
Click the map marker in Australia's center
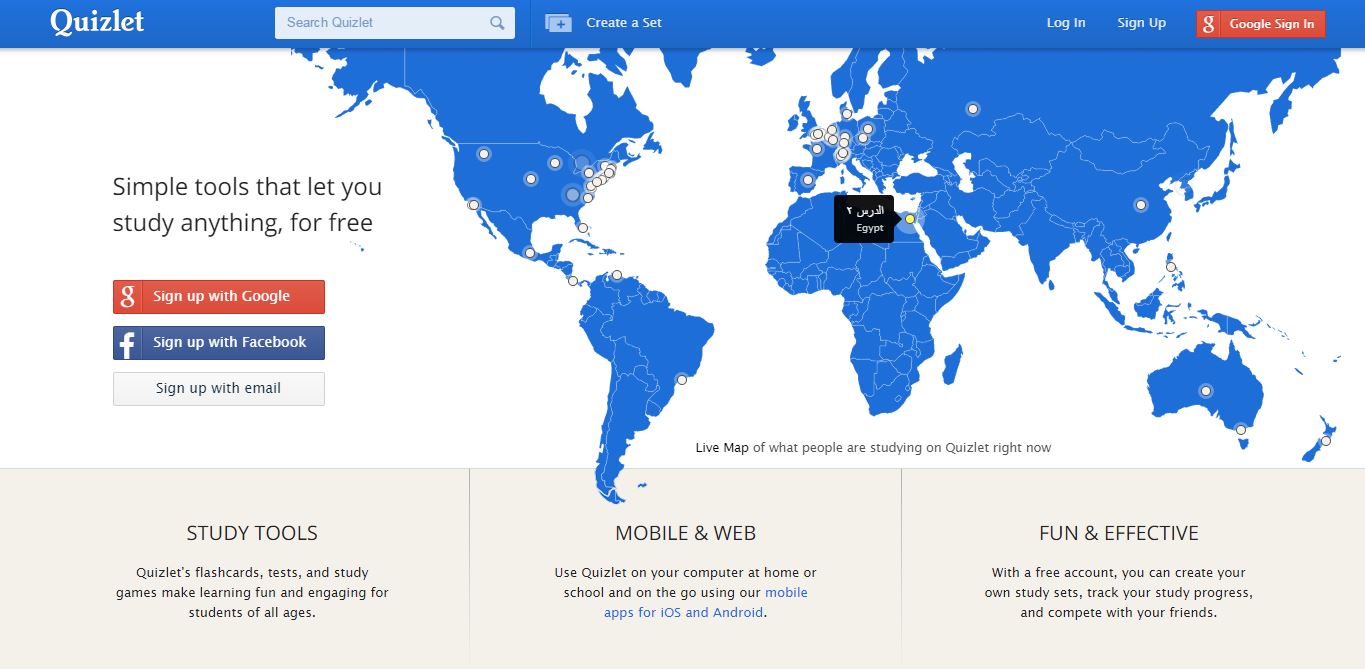click(x=1206, y=391)
